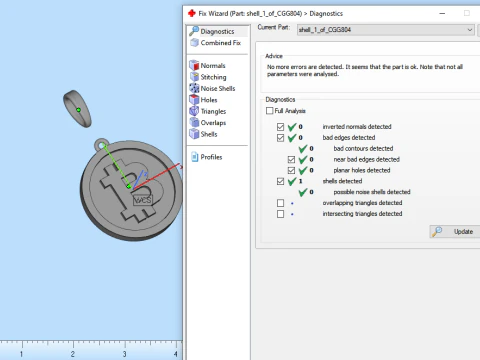Click the WCS label on the pendant
This screenshot has height=360, width=480.
pyautogui.click(x=143, y=200)
